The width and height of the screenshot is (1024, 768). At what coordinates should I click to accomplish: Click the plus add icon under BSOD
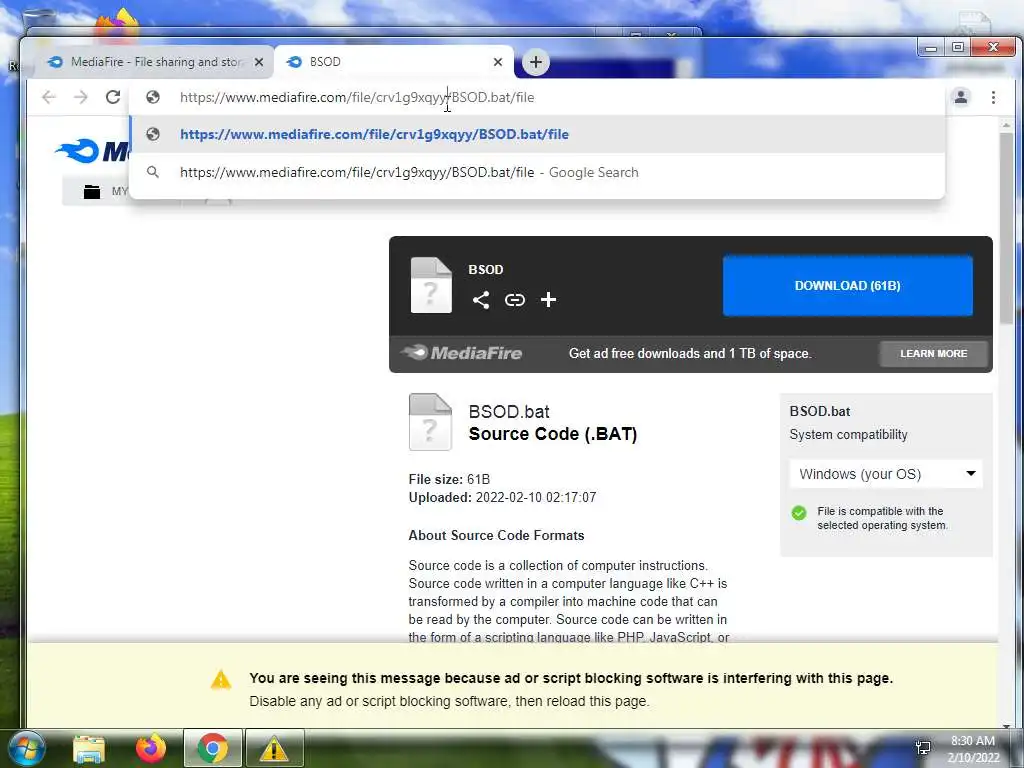click(x=549, y=300)
